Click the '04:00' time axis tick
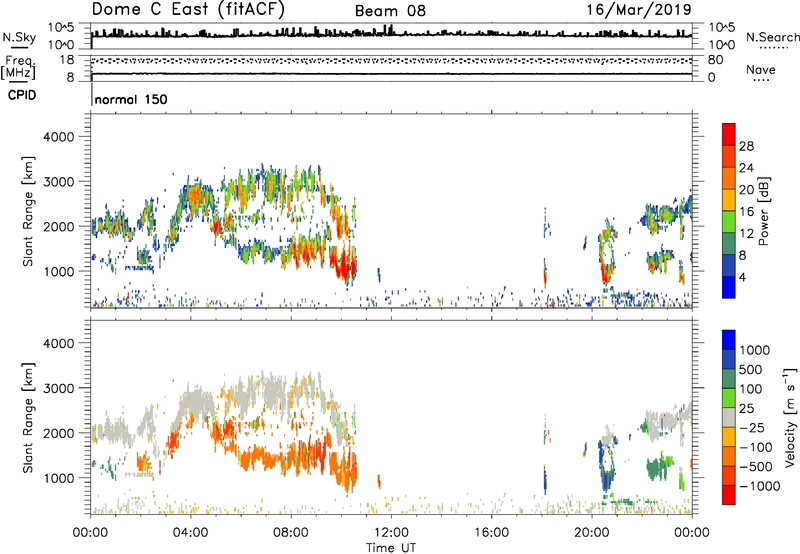This screenshot has width=800, height=554. (x=190, y=533)
